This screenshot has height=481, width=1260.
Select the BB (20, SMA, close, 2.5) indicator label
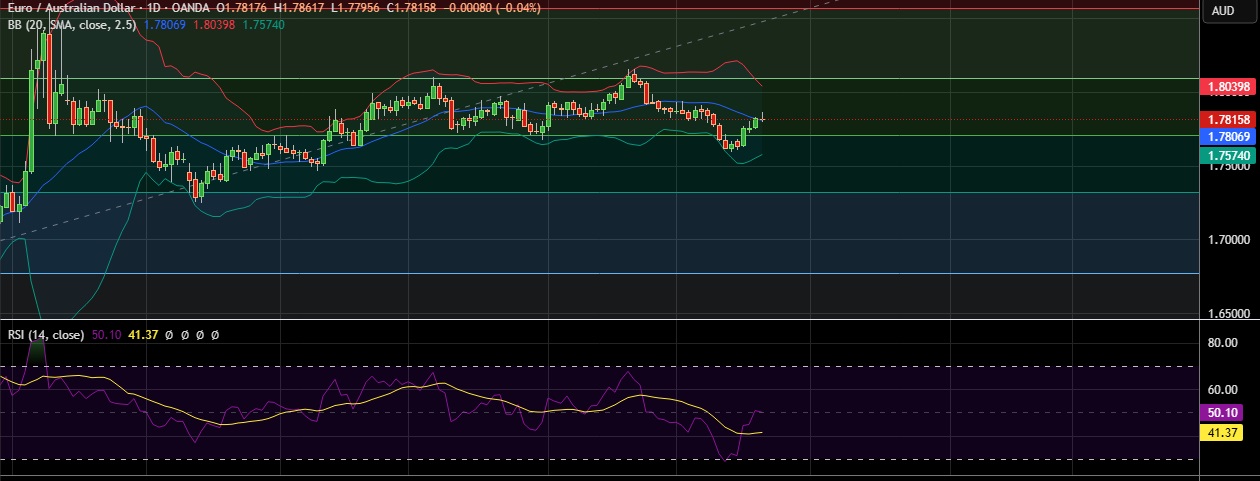click(x=71, y=24)
